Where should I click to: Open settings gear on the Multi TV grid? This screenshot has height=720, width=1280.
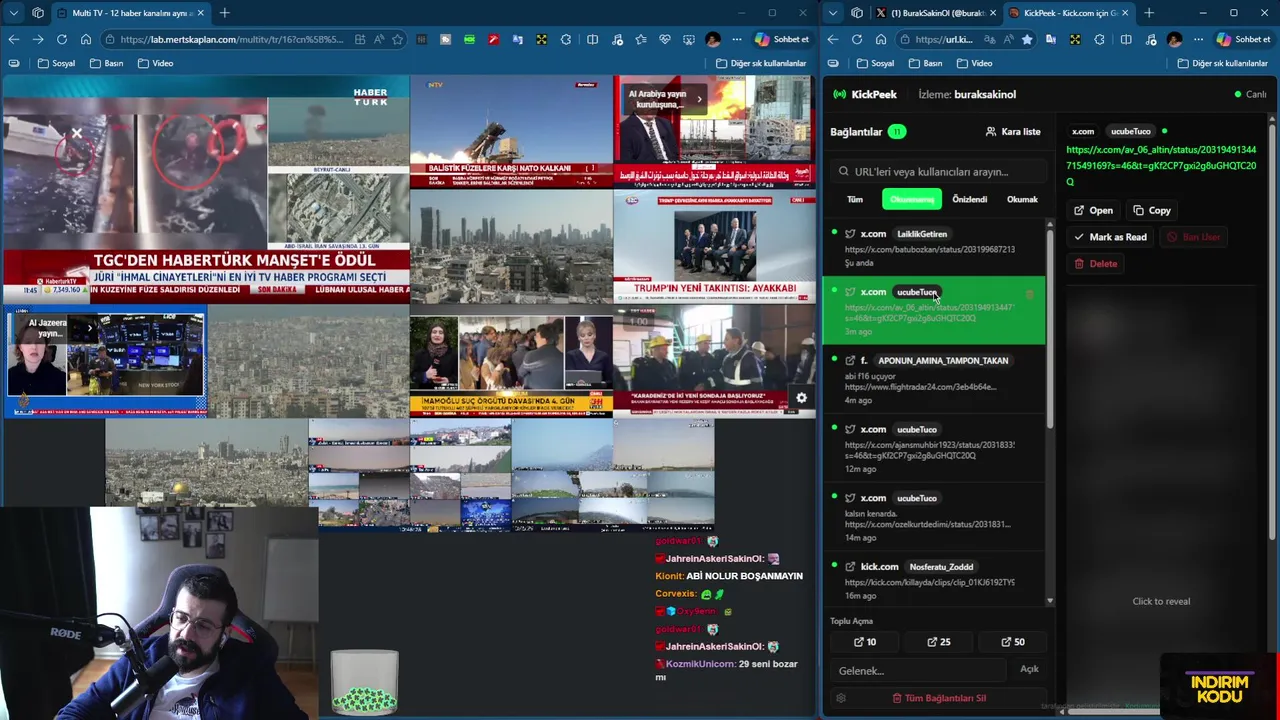tap(801, 398)
